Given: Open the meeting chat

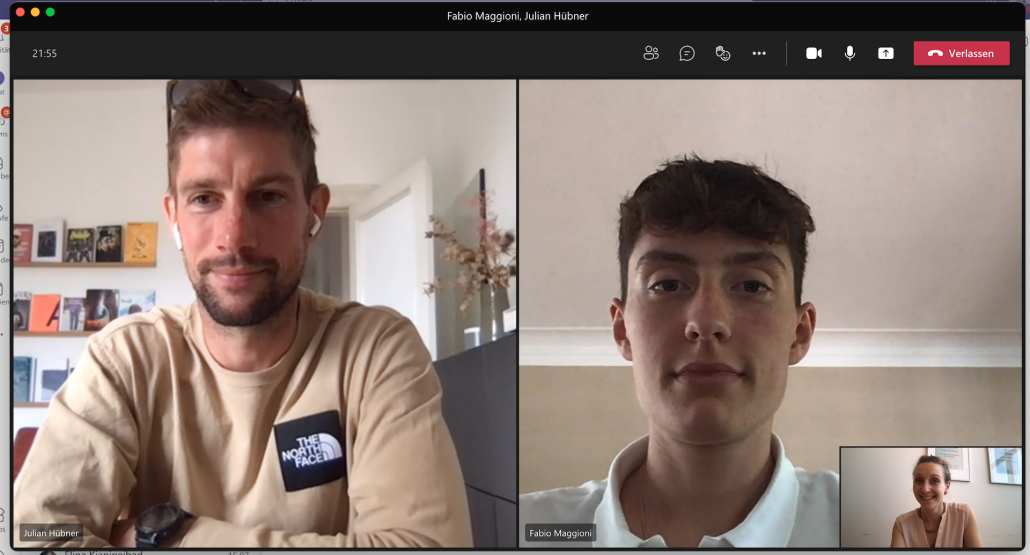Looking at the screenshot, I should click(x=687, y=53).
